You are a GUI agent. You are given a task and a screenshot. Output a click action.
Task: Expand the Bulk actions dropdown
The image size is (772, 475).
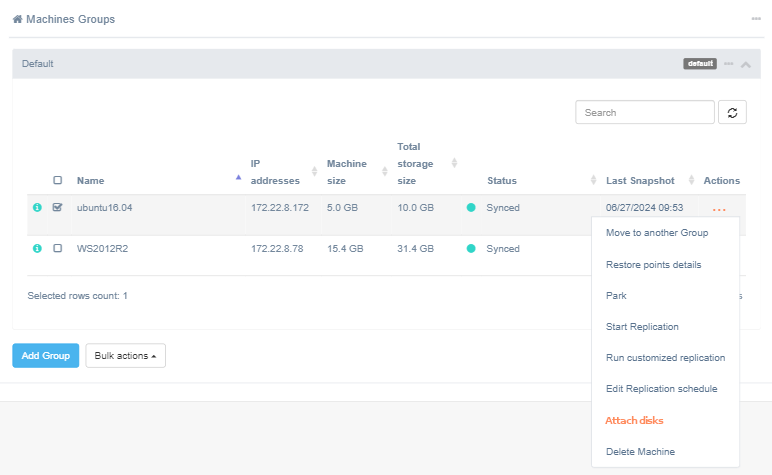125,356
